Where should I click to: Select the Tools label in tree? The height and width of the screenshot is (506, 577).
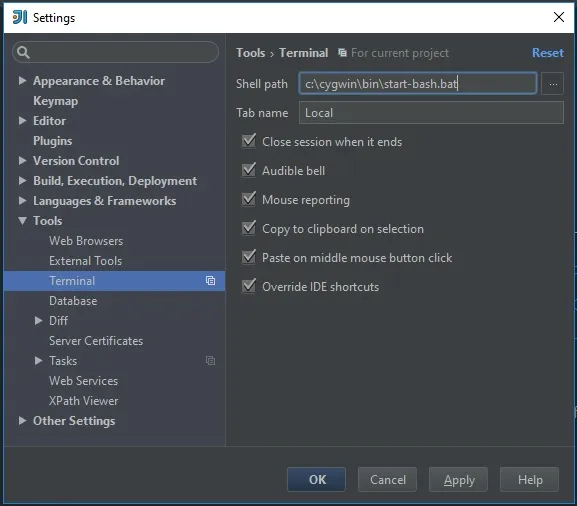48,221
